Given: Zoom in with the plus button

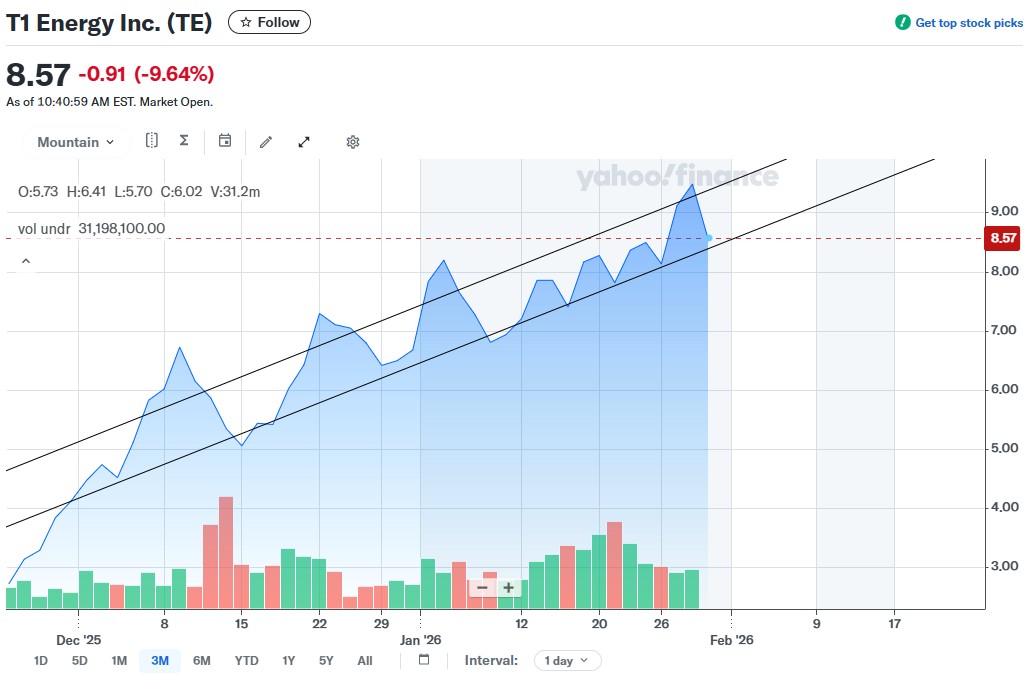Looking at the screenshot, I should tap(509, 587).
